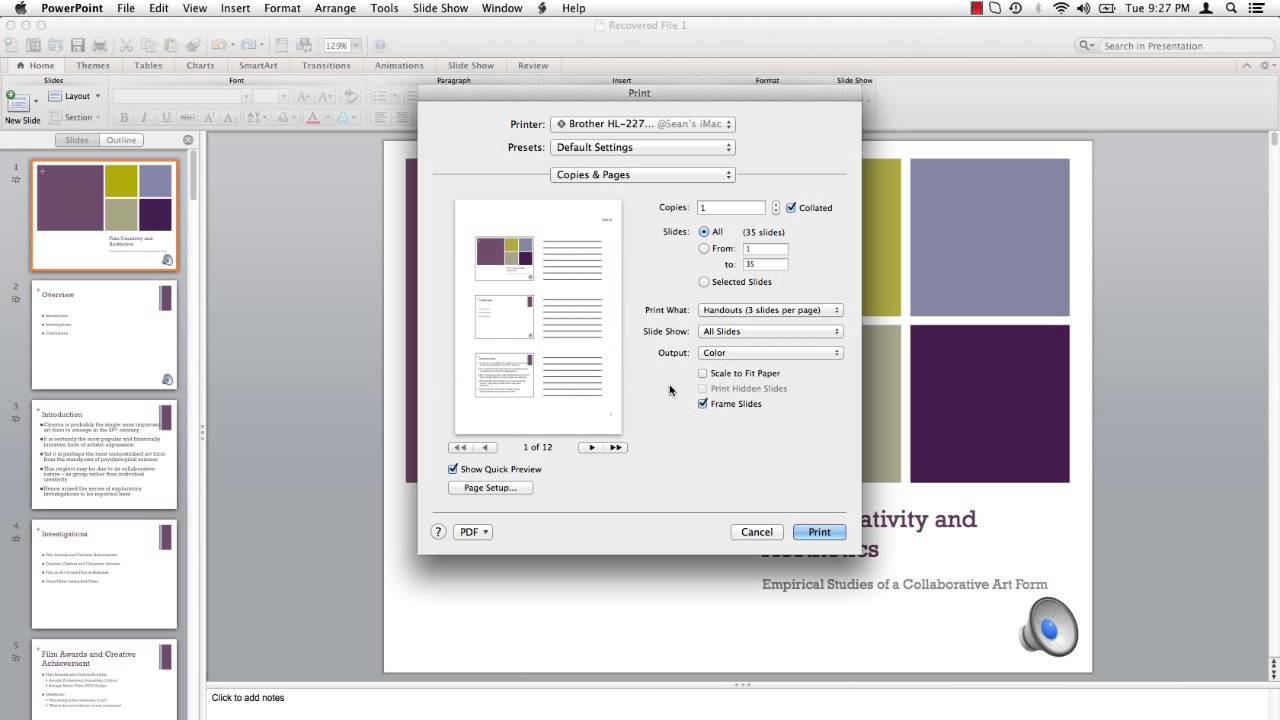Open the PDF dropdown button
Viewport: 1280px width, 720px height.
point(473,532)
